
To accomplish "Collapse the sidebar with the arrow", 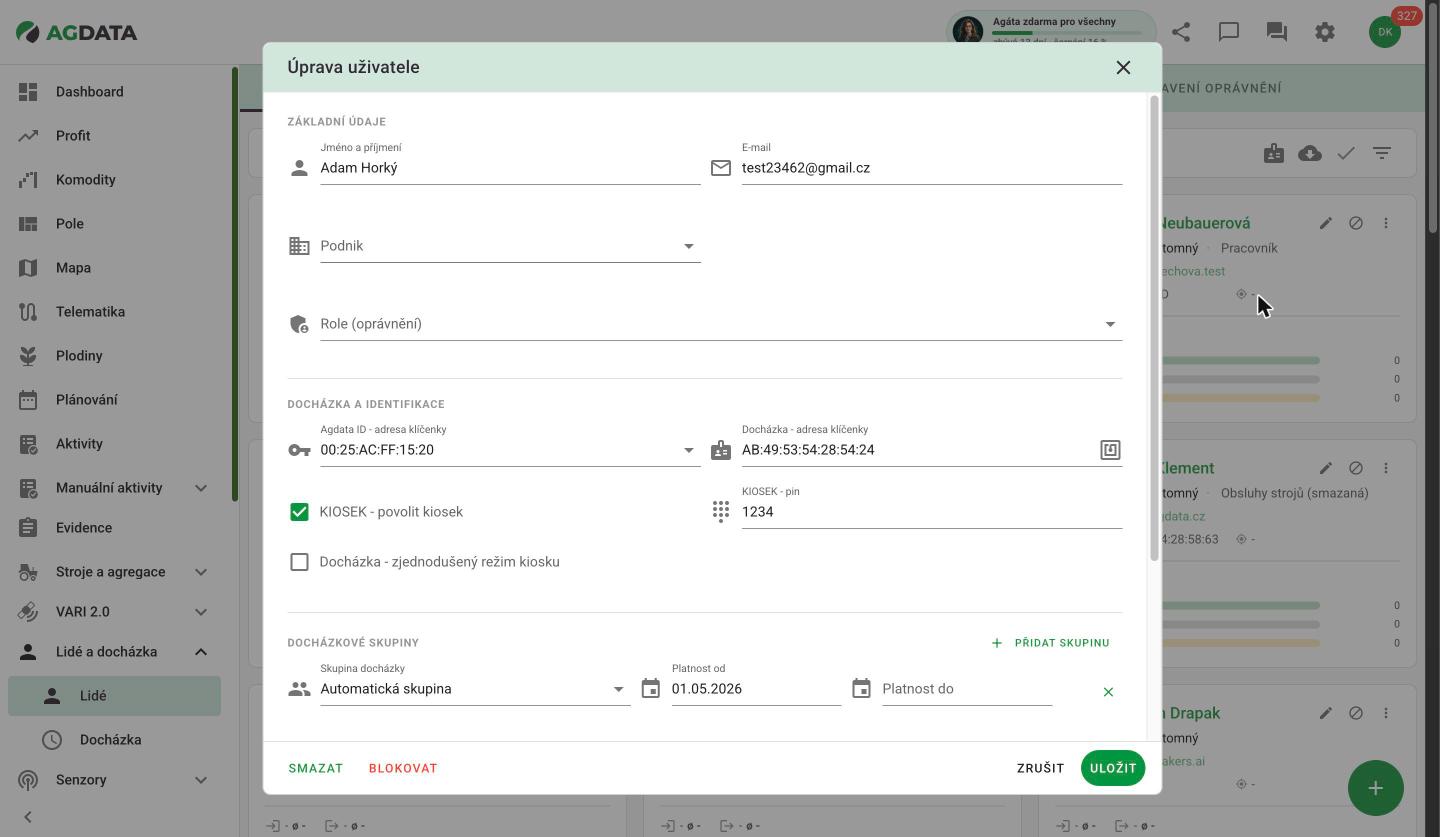I will [x=28, y=817].
